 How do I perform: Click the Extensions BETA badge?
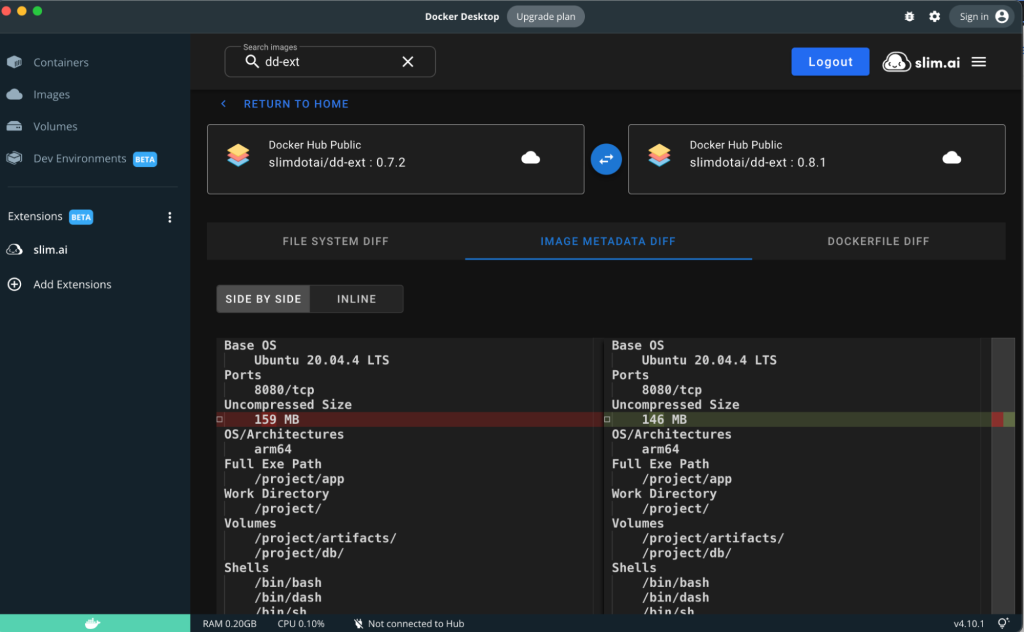pos(81,217)
